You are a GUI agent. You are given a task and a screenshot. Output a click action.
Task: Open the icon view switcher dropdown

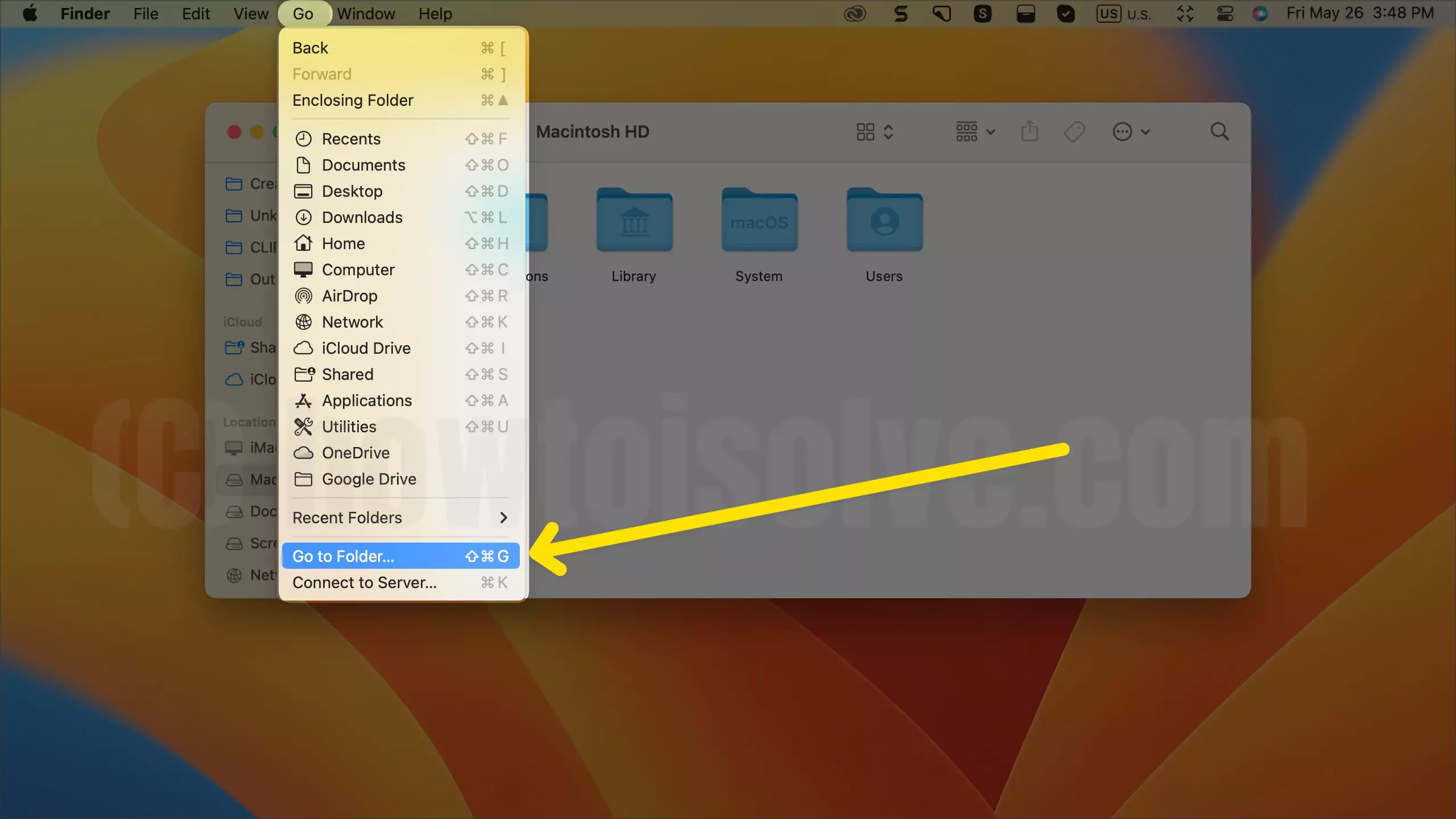click(x=875, y=132)
